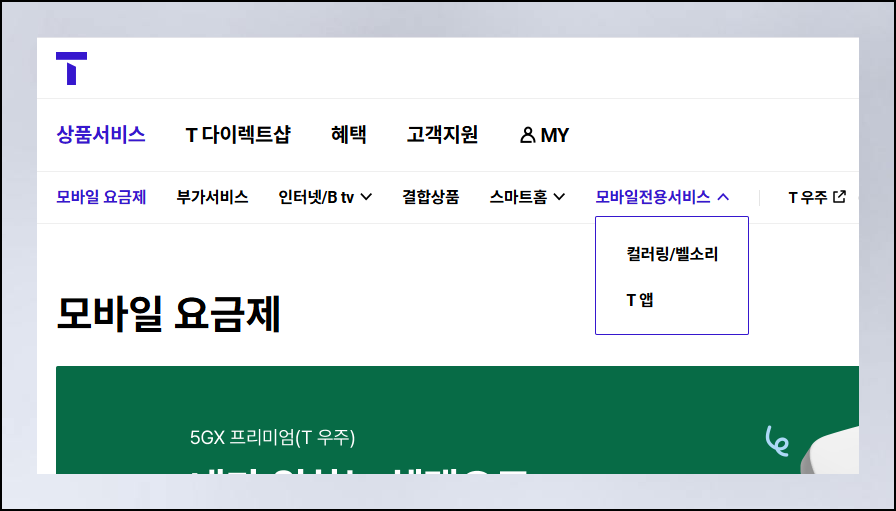The image size is (896, 511).
Task: Click the light blue swirl doodle in the banner
Action: click(x=777, y=441)
